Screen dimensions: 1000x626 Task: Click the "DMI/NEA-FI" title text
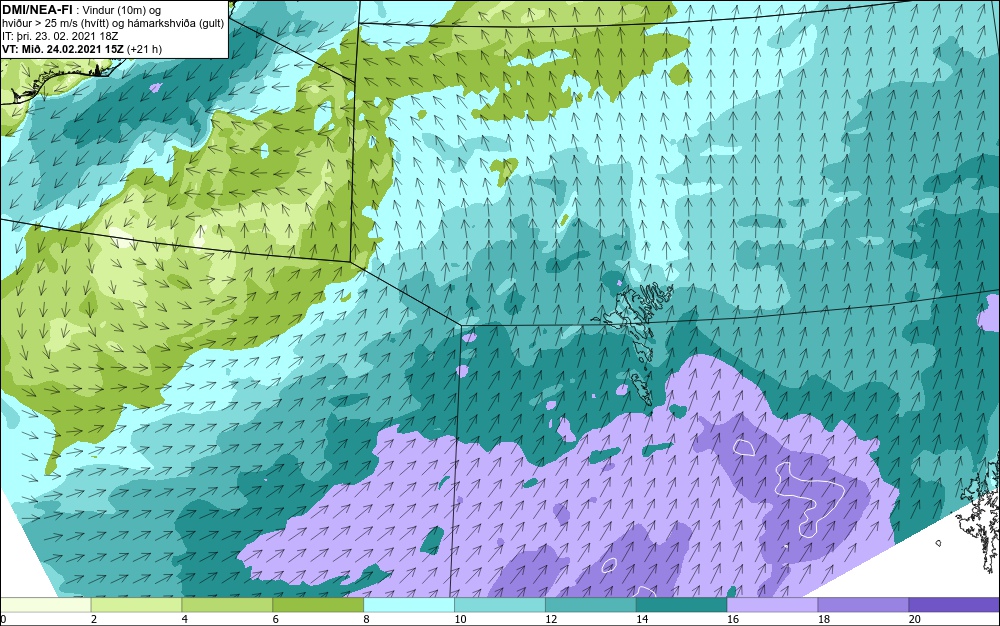pos(37,9)
